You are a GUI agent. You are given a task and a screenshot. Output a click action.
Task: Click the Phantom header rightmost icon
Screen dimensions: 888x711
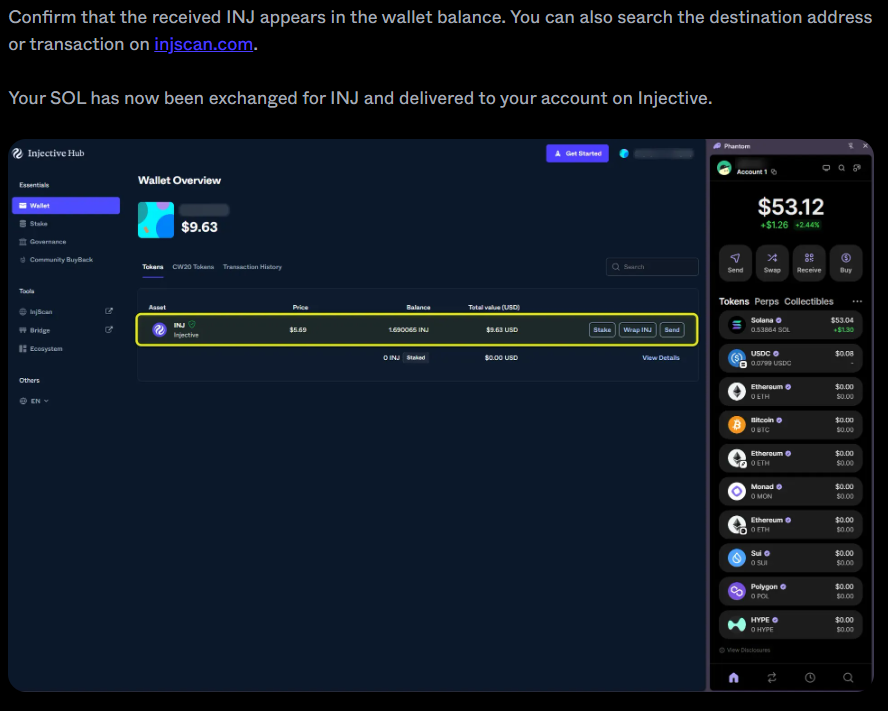(857, 168)
